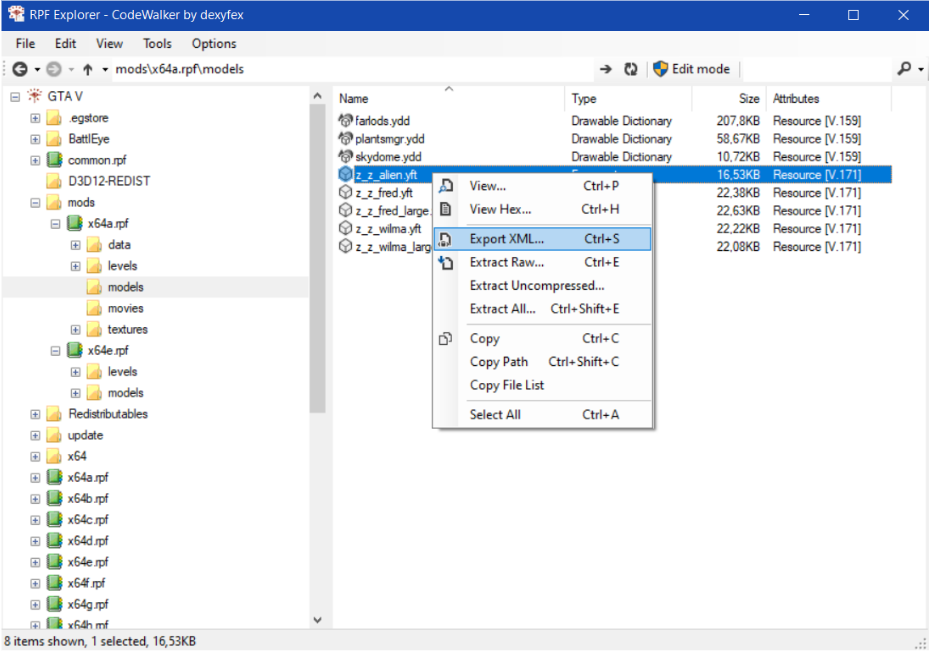The image size is (930, 652).
Task: Click the Go arrow beside the path
Action: 605,69
